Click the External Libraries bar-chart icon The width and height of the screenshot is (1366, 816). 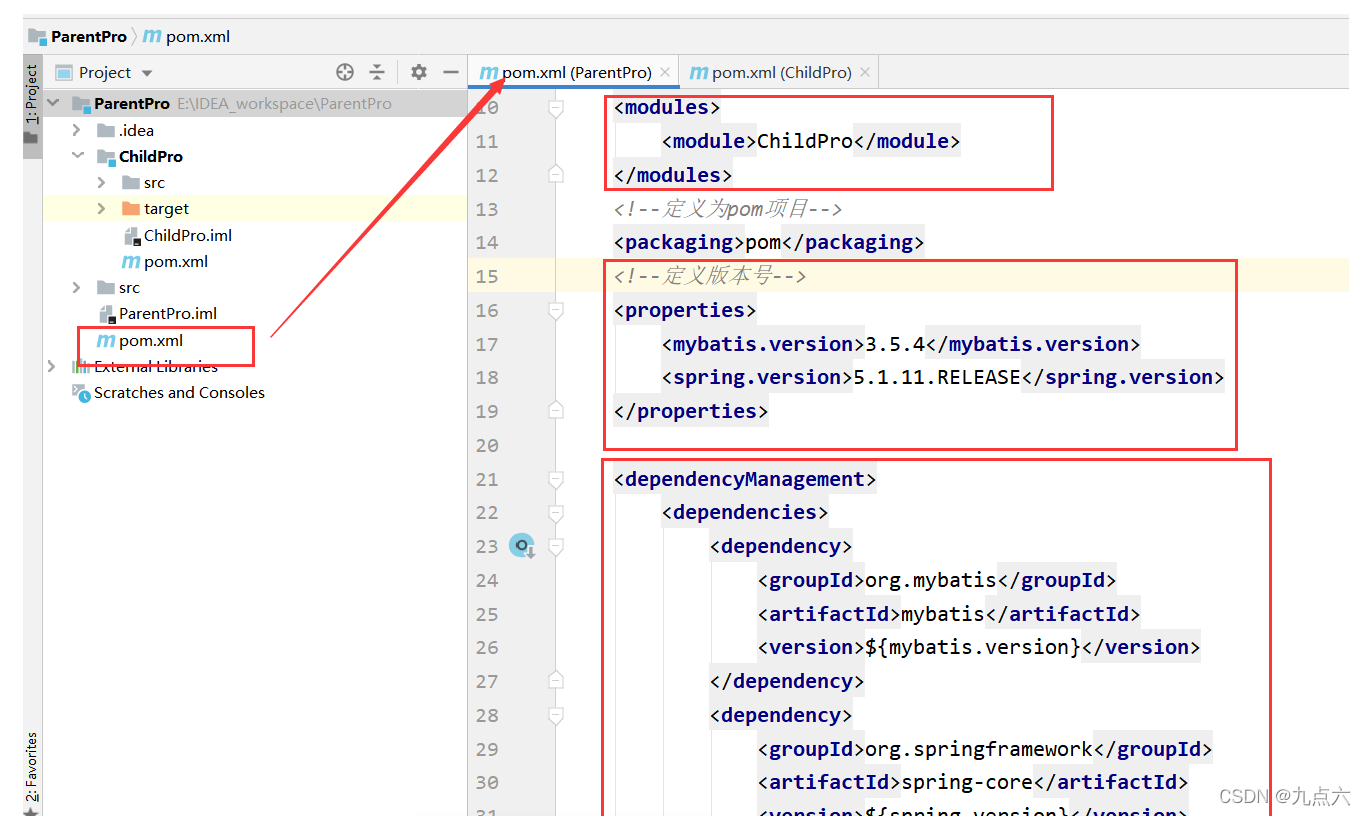pos(81,366)
